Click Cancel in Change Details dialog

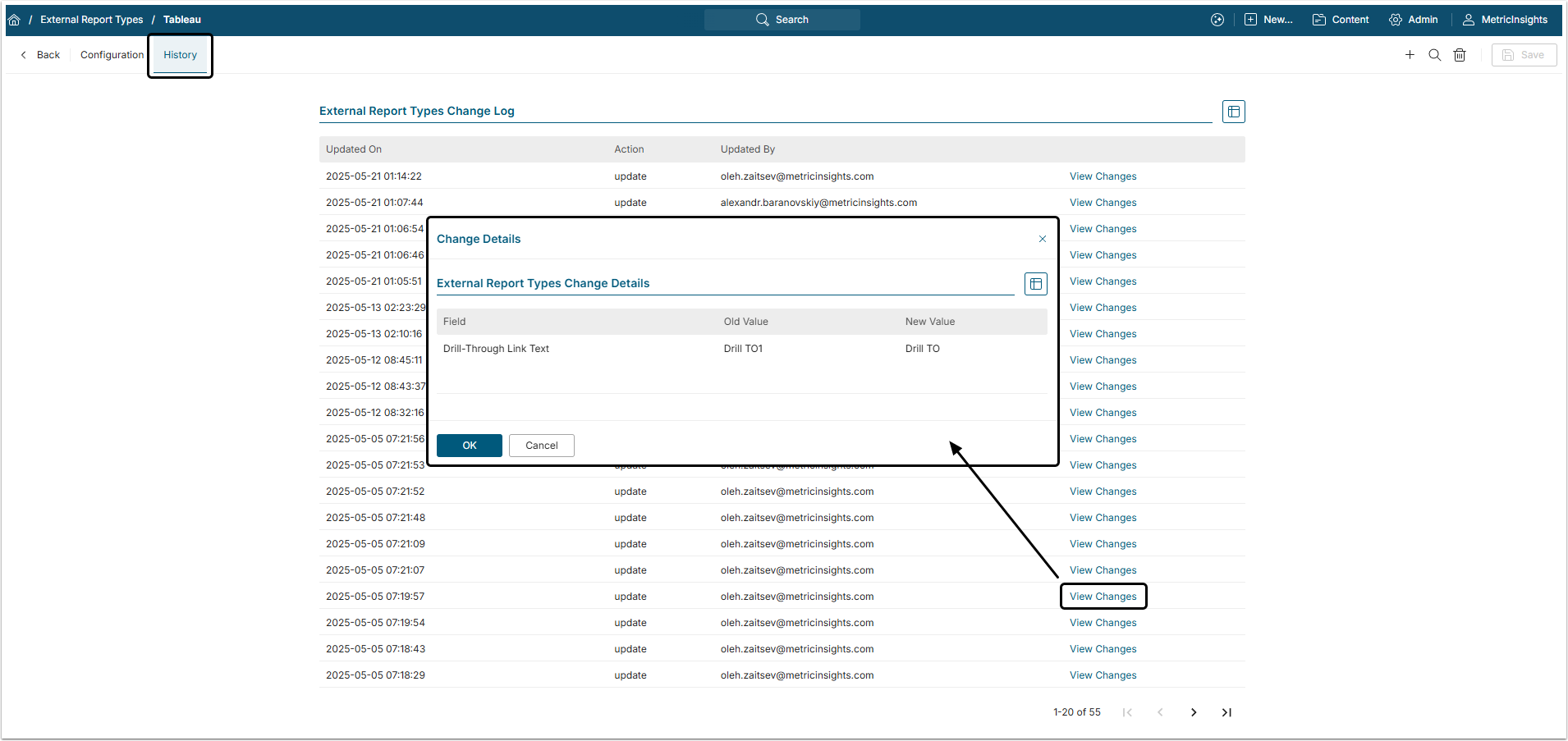541,446
